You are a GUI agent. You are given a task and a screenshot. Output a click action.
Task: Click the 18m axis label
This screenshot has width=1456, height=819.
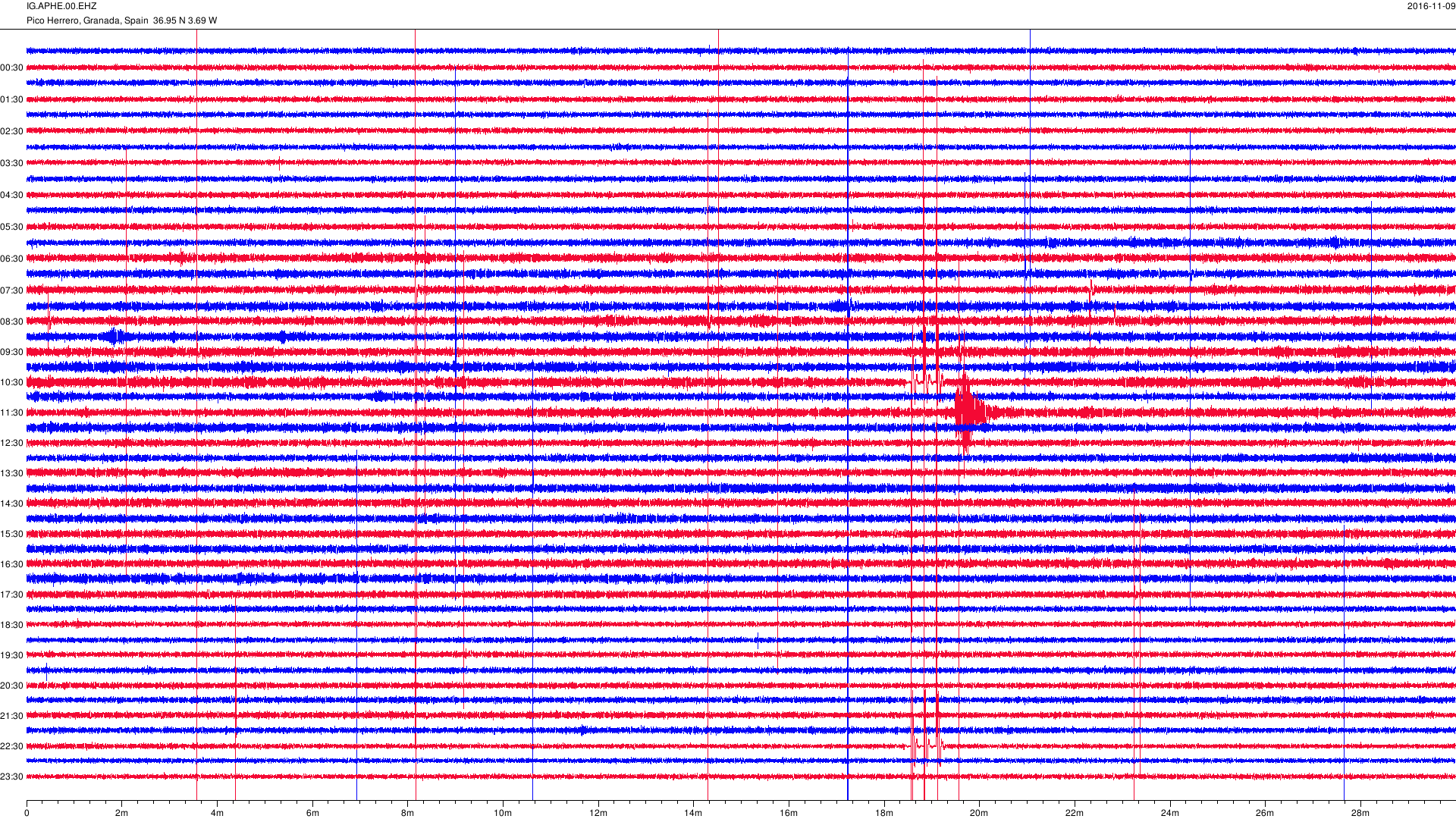[884, 813]
